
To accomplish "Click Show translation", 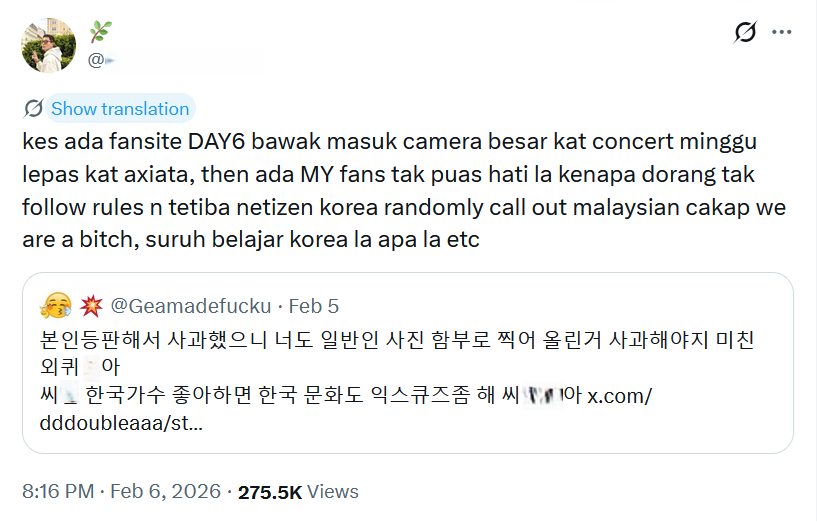I will (120, 109).
